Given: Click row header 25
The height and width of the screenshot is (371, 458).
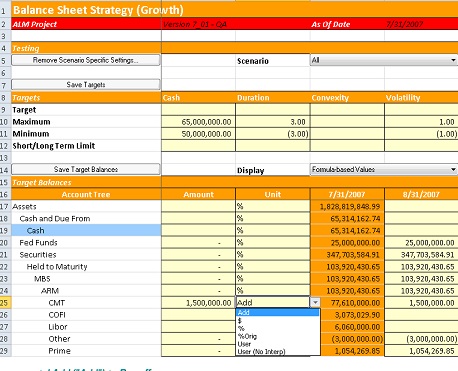Looking at the screenshot, I should 5,303.
